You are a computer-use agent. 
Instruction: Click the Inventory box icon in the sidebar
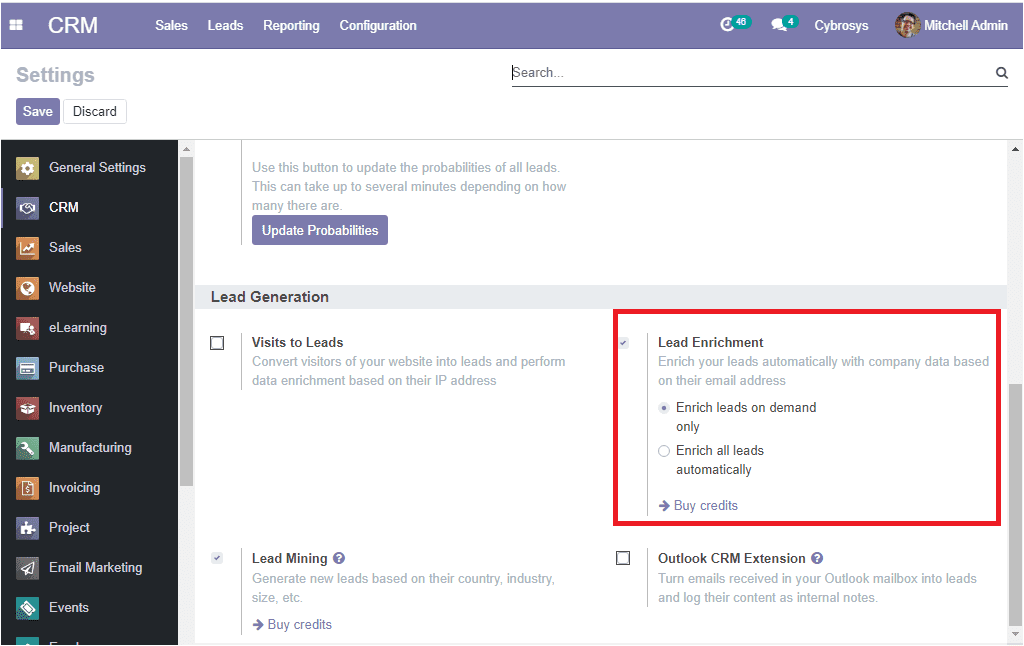(27, 408)
